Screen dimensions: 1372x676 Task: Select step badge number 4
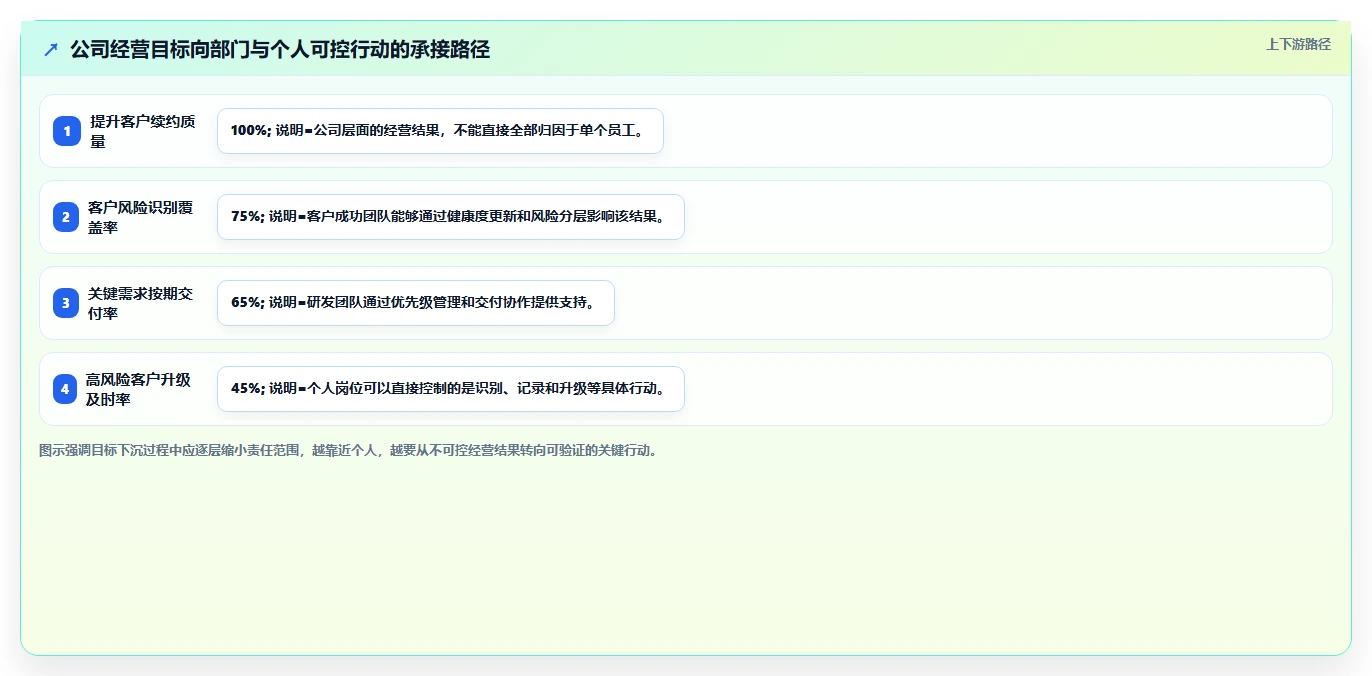tap(66, 389)
